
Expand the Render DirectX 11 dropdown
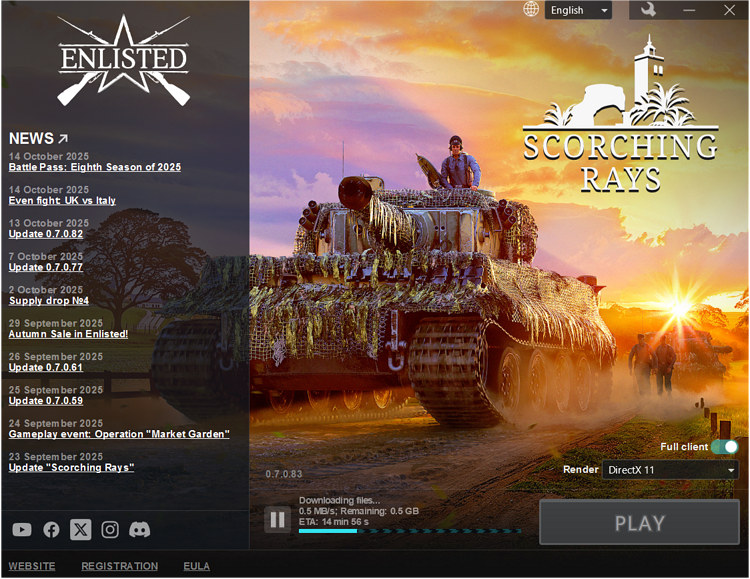pos(670,470)
